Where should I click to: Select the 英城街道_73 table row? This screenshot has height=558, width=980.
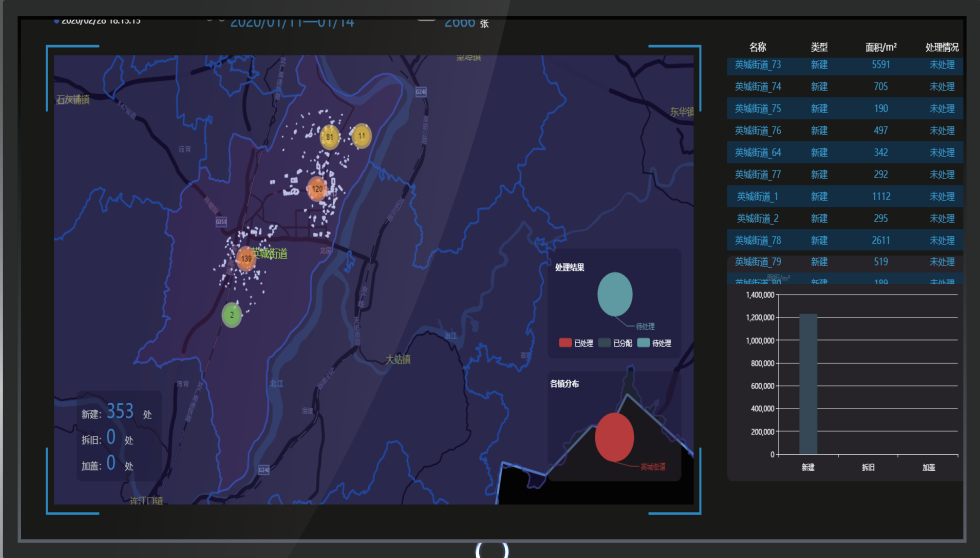[x=845, y=65]
